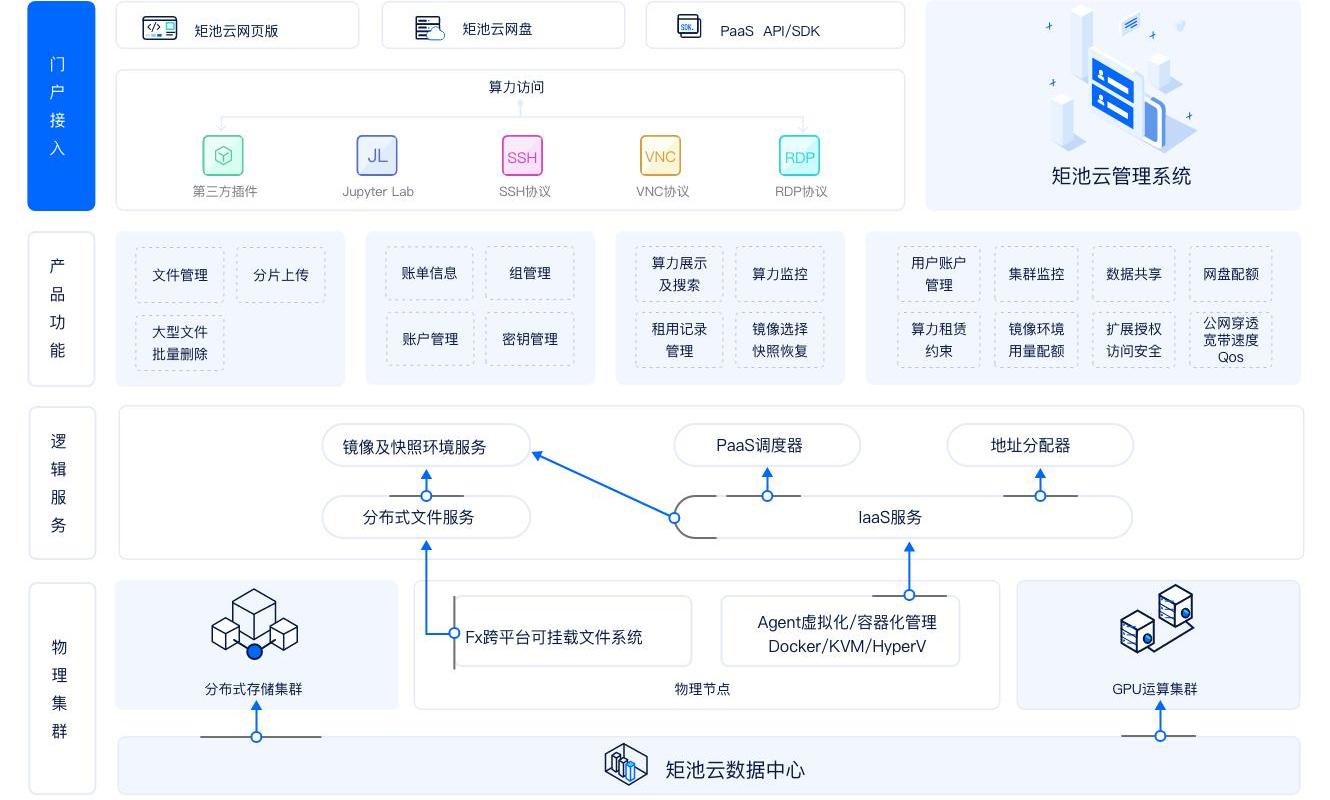Select the PaaS调度器 node
This screenshot has height=800, width=1330.
pos(766,445)
